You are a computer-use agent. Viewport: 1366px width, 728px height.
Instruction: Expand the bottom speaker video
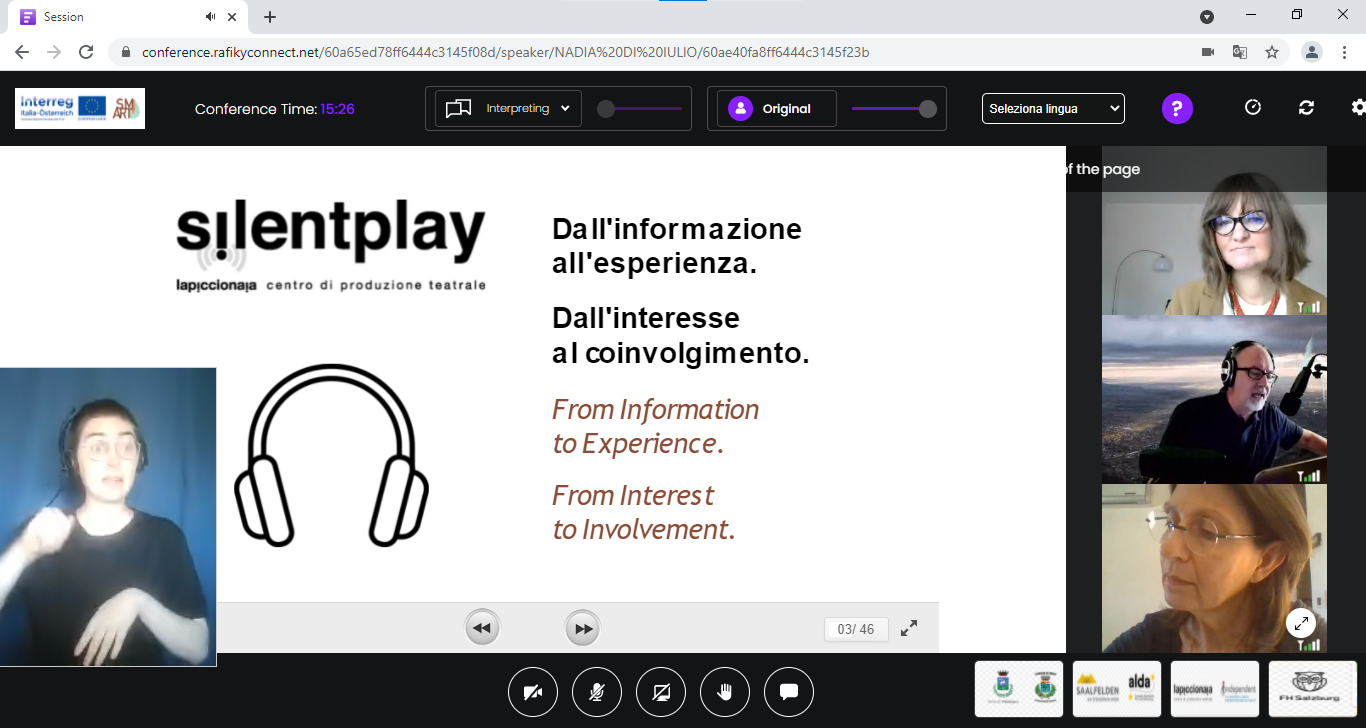pyautogui.click(x=1301, y=623)
